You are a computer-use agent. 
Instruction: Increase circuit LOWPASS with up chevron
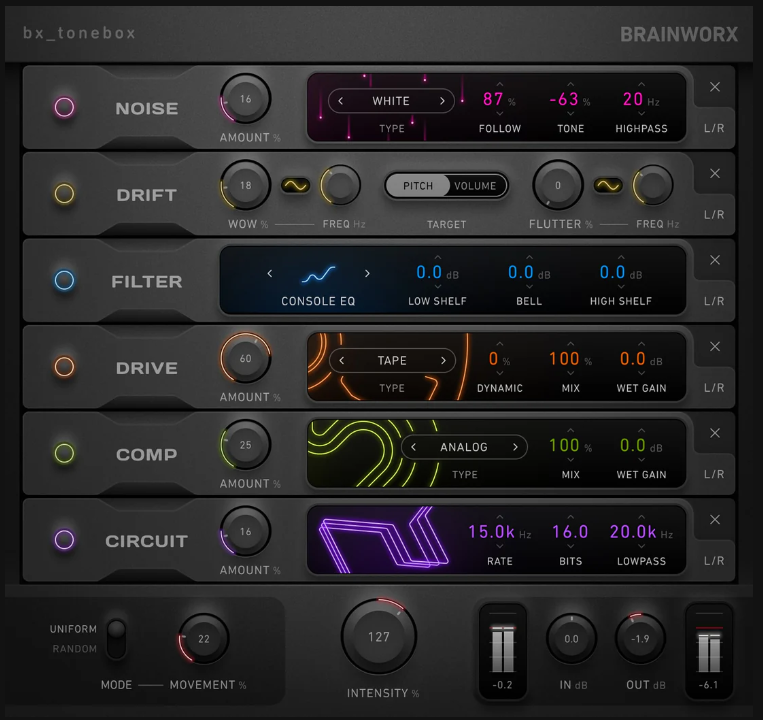[641, 517]
